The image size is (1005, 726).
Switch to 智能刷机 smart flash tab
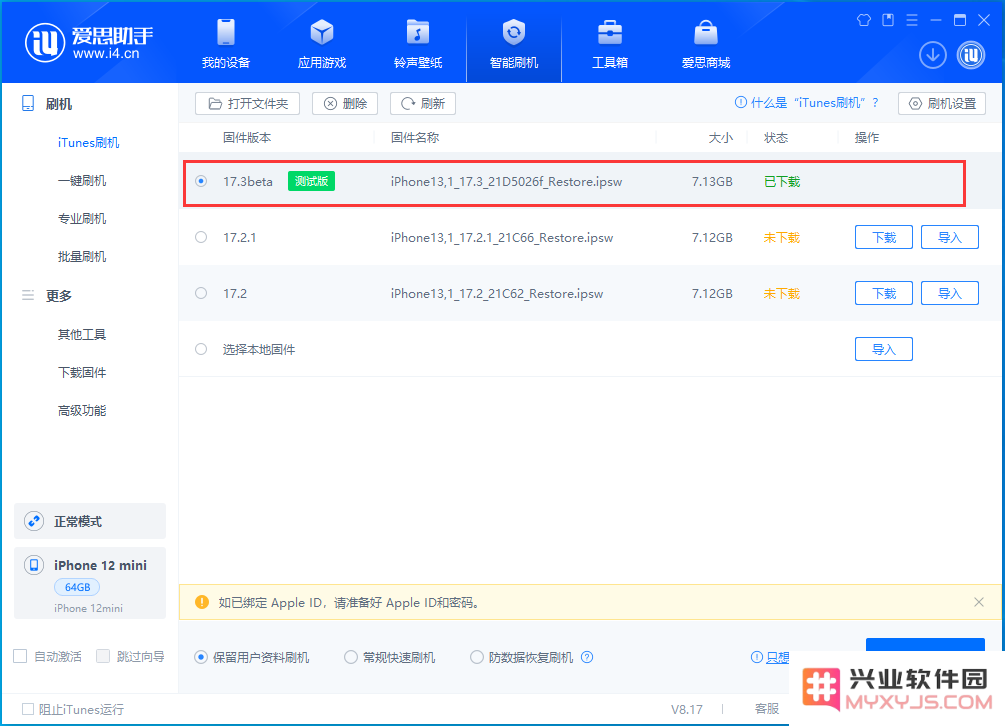[x=514, y=44]
